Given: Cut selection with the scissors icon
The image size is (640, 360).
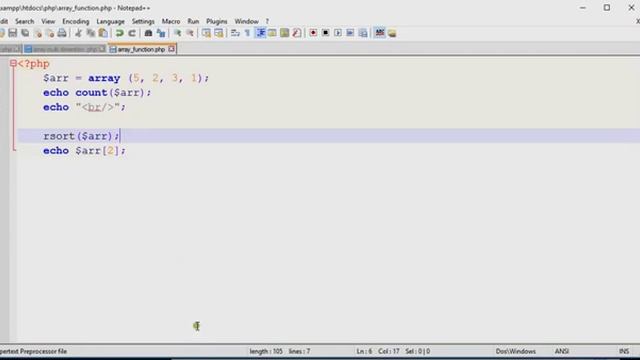Looking at the screenshot, I should coord(78,33).
